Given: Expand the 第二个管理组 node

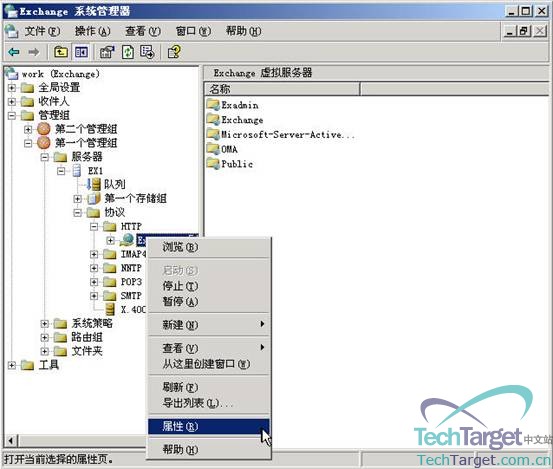Looking at the screenshot, I should 28,129.
